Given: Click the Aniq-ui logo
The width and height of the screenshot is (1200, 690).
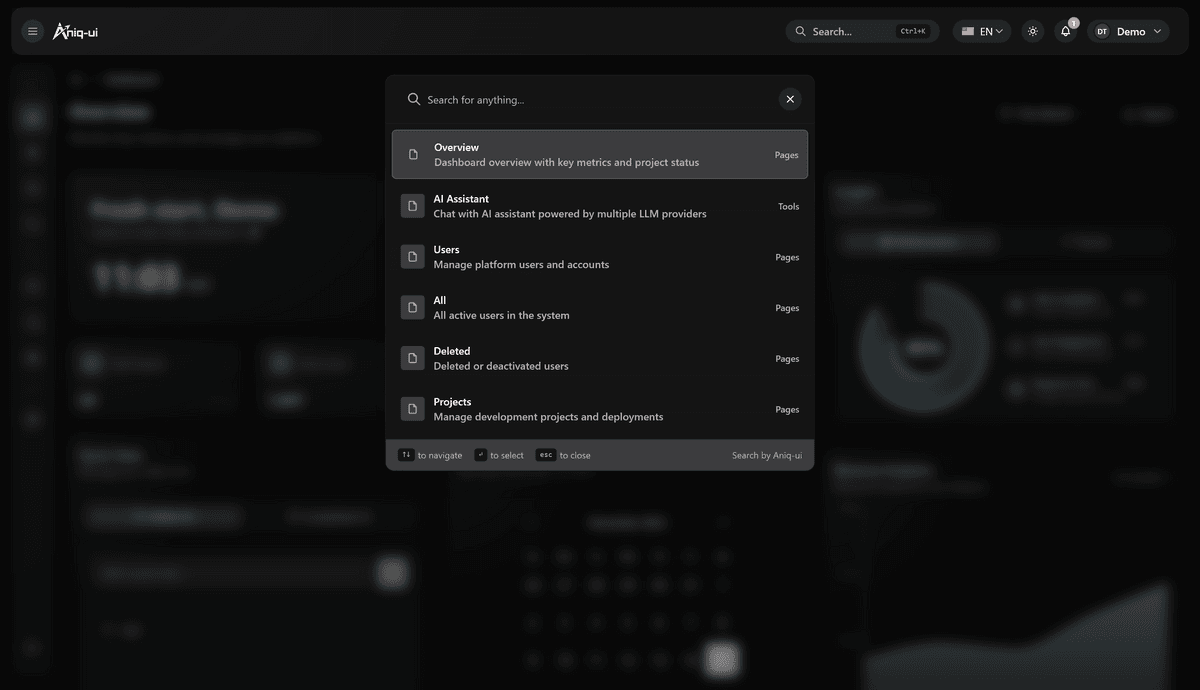Looking at the screenshot, I should coord(76,32).
